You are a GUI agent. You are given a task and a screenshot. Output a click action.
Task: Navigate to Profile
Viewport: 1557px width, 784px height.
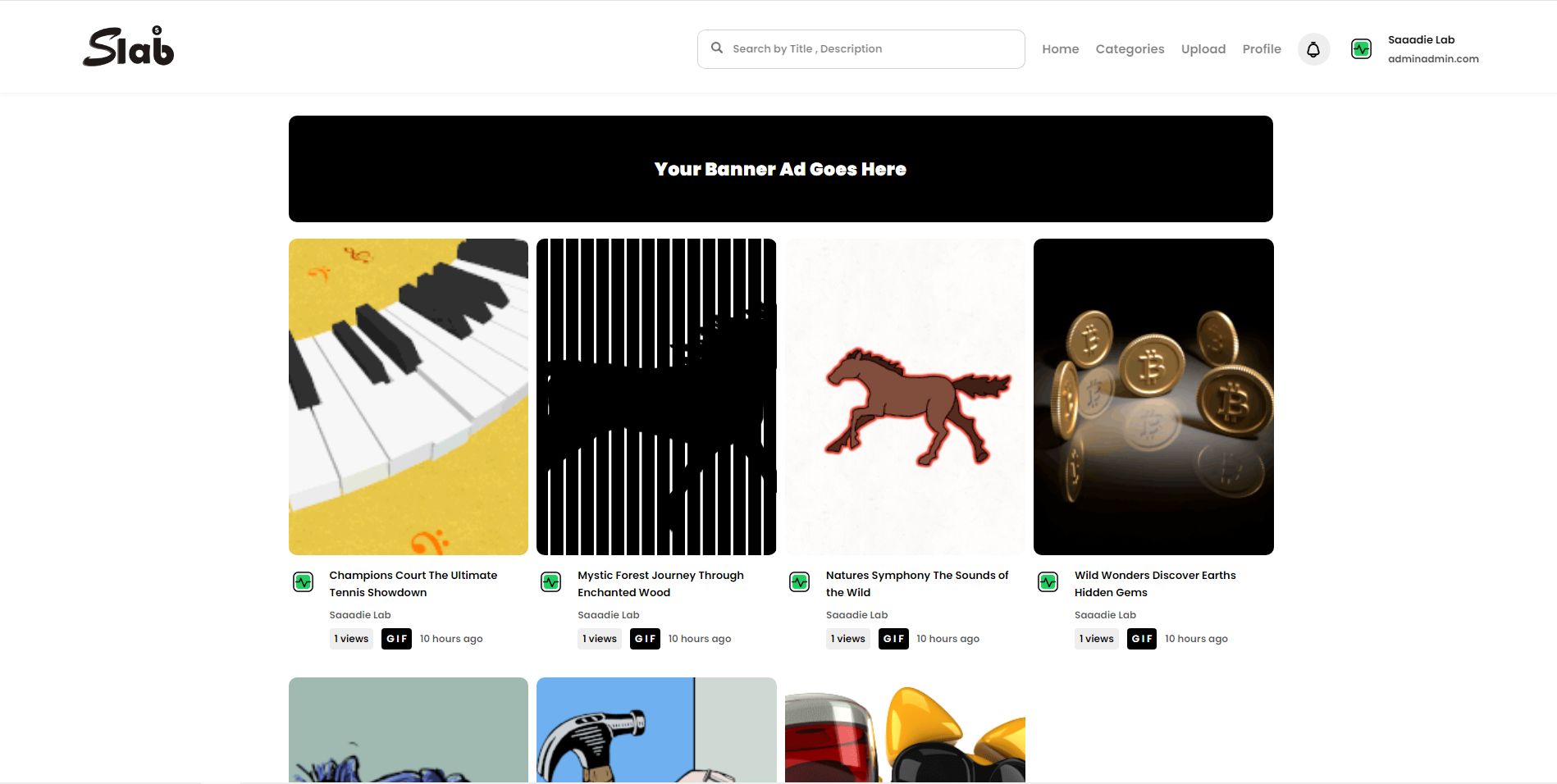point(1261,49)
